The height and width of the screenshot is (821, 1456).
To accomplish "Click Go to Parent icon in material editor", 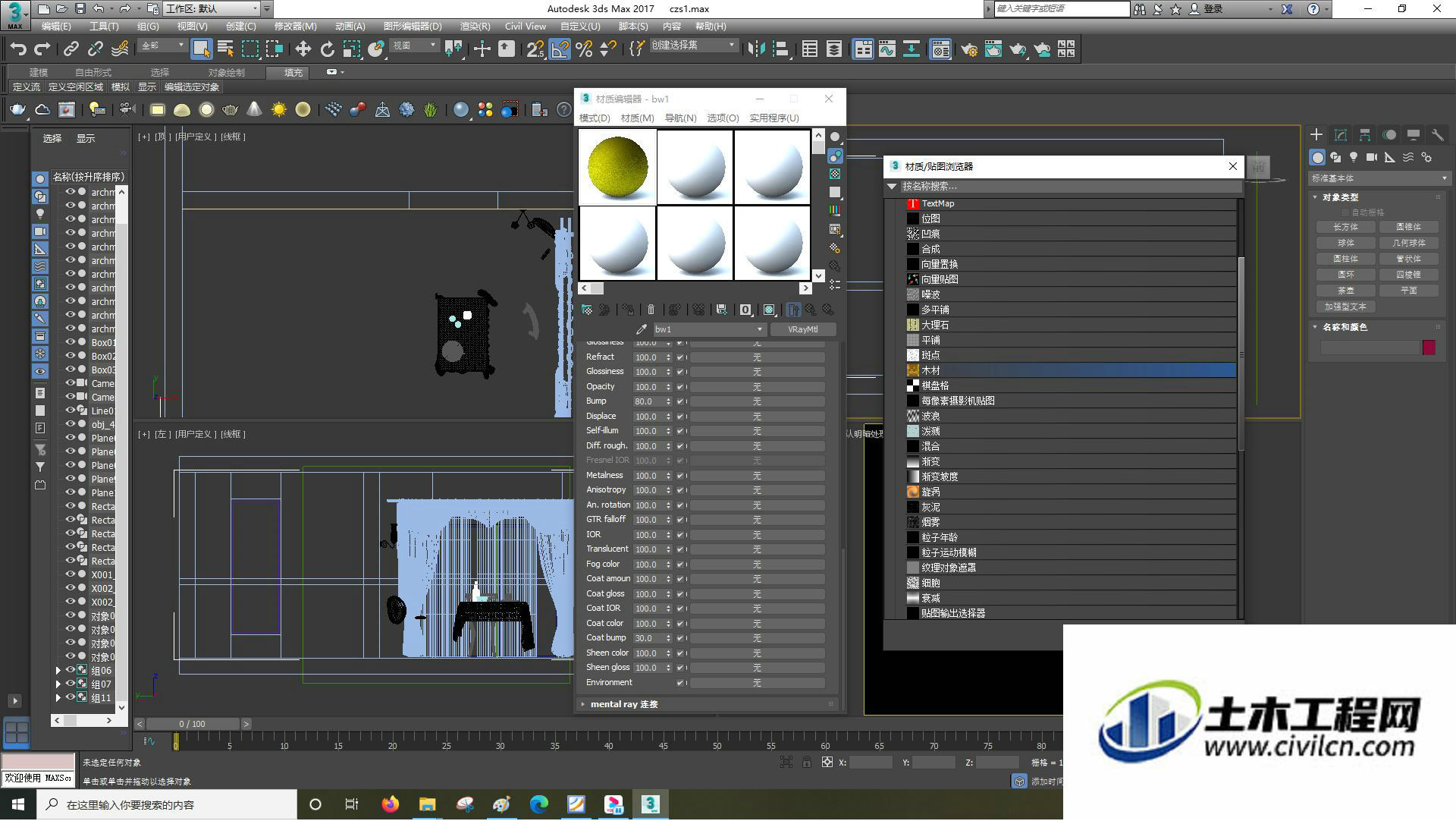I will coord(811,310).
